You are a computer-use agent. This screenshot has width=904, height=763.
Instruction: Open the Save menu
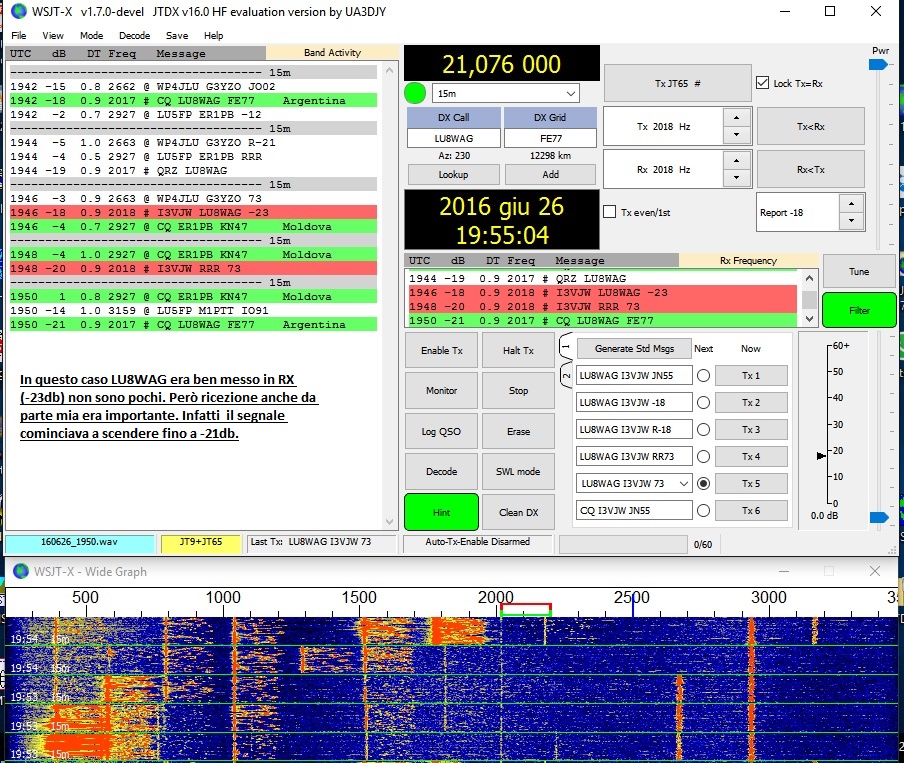pyautogui.click(x=177, y=35)
